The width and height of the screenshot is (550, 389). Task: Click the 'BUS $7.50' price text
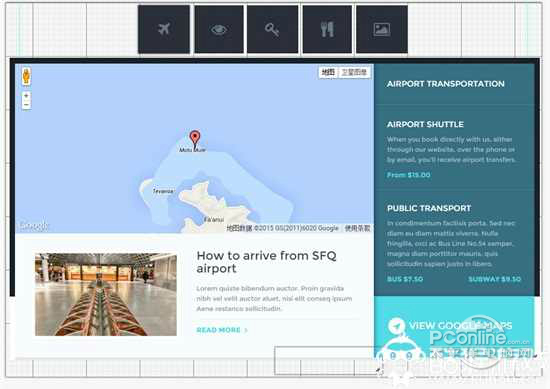[x=405, y=279]
